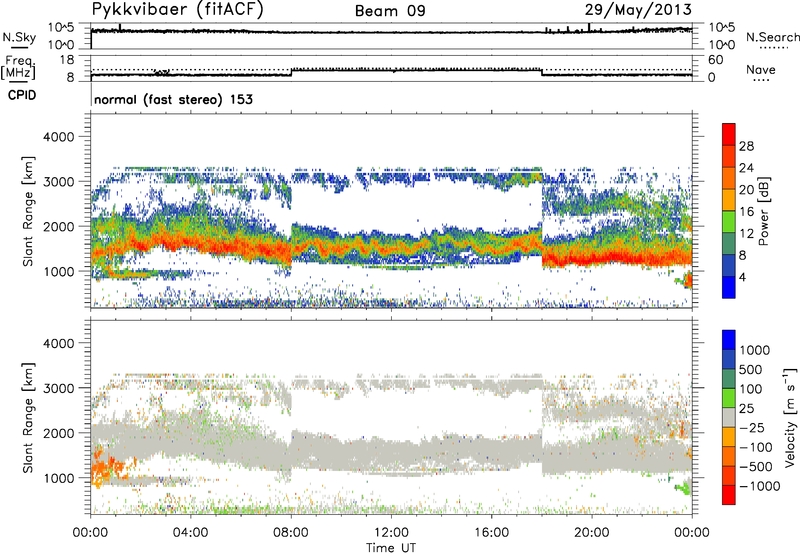Click the '08:00' time tick label
800x554 pixels.
[x=291, y=533]
